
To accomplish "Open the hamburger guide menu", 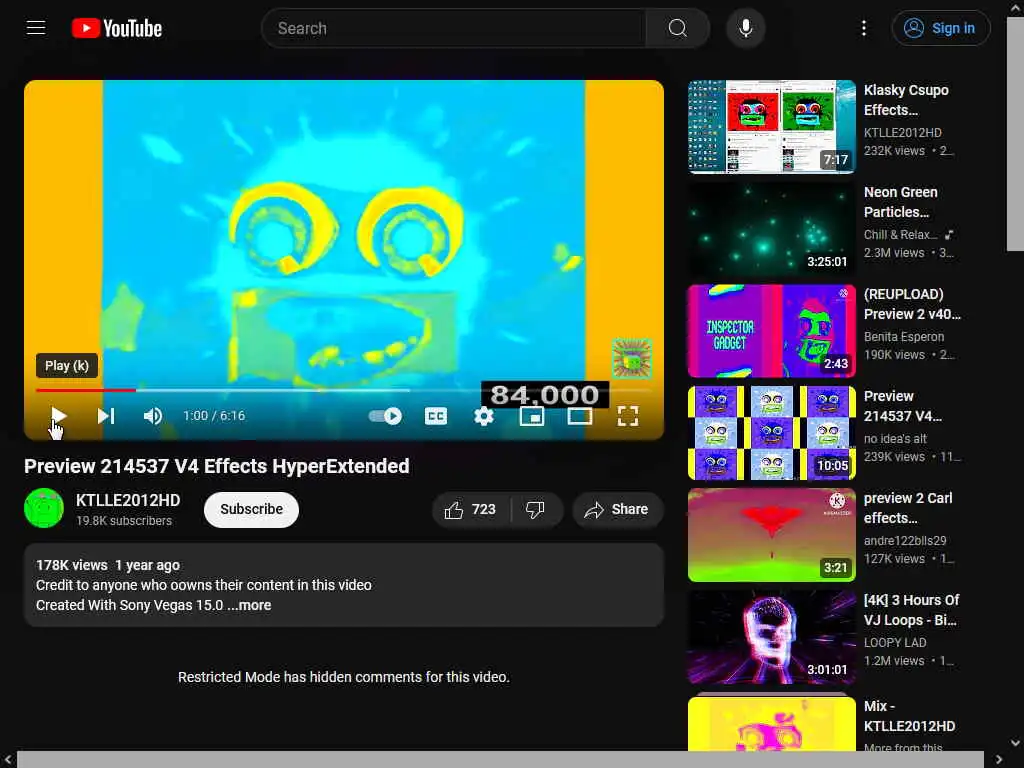I will click(x=36, y=28).
